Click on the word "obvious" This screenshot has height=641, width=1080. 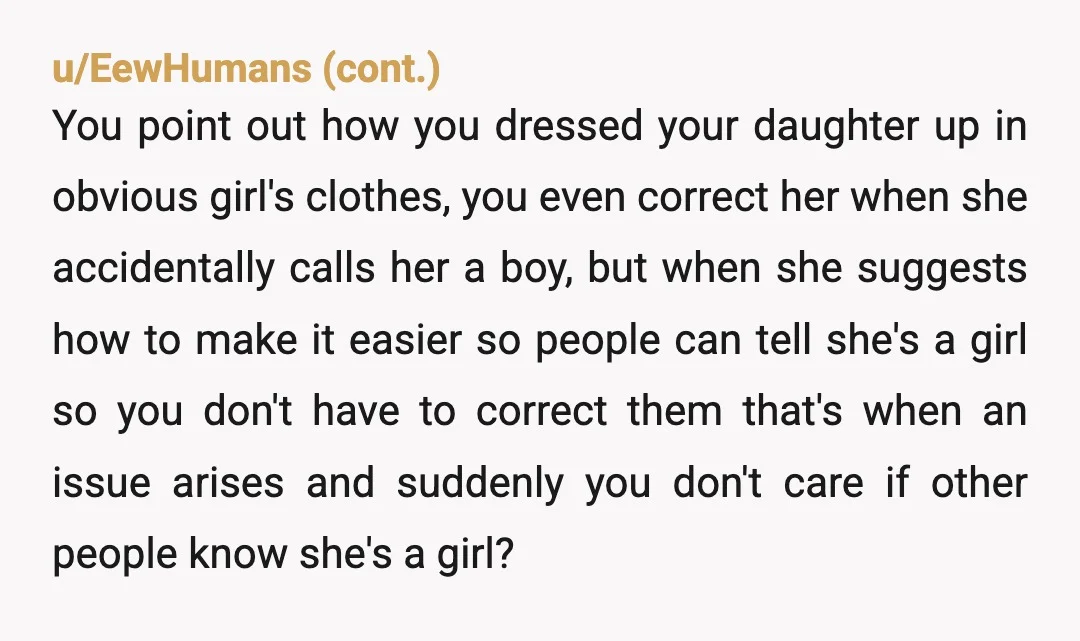click(x=125, y=197)
